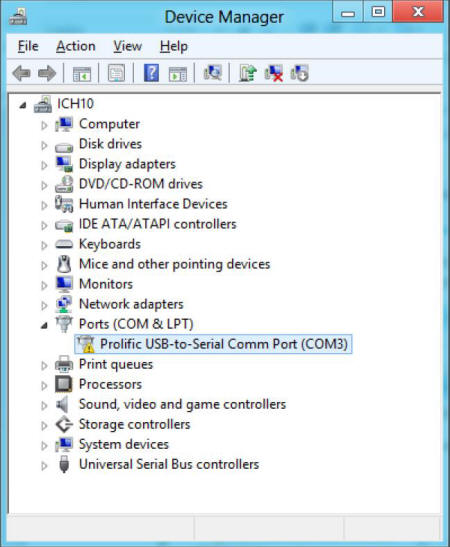The width and height of the screenshot is (450, 547).
Task: Open the Action menu
Action: [x=76, y=46]
